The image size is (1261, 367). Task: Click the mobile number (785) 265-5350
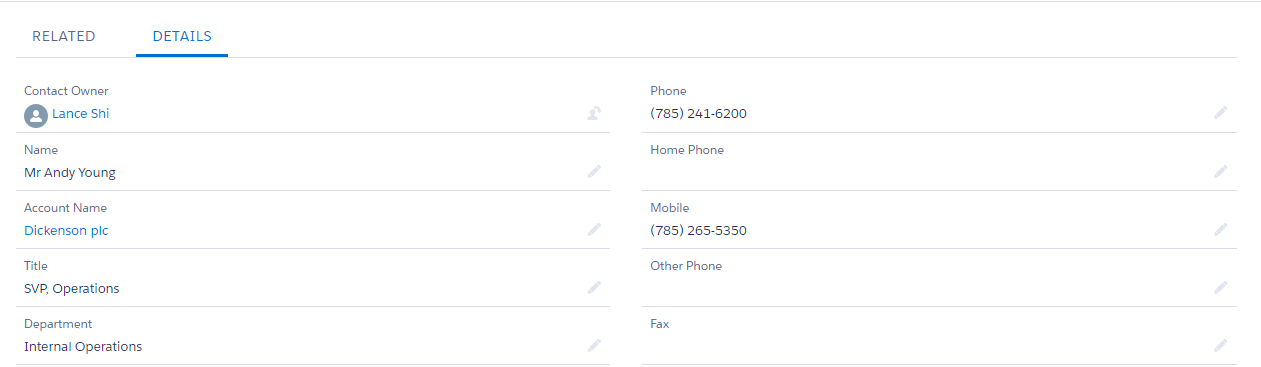(x=698, y=231)
